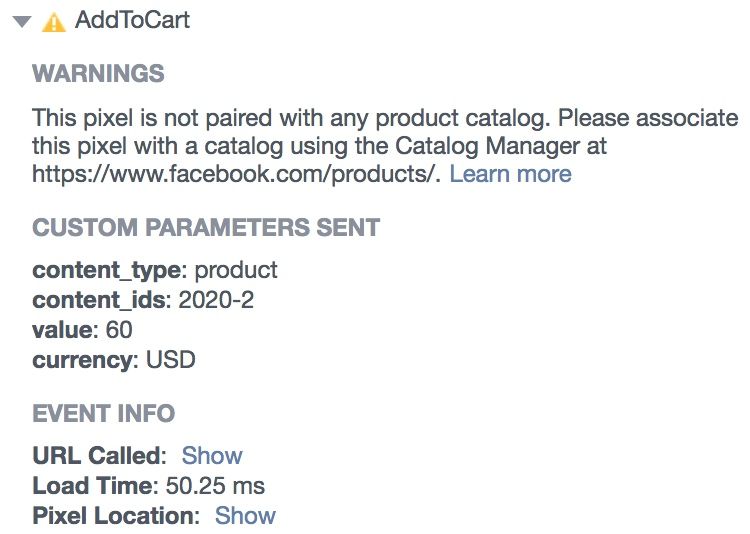Click the currency USD parameter

click(114, 360)
